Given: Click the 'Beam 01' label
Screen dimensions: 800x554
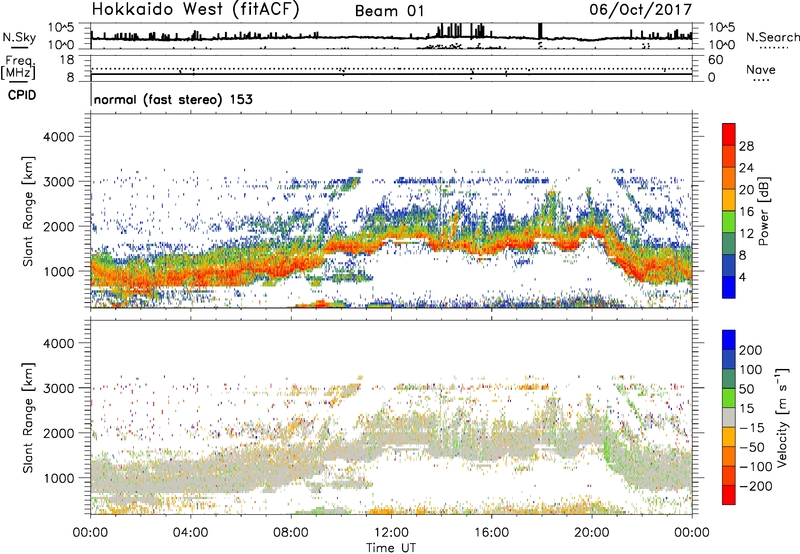Looking at the screenshot, I should tap(389, 11).
